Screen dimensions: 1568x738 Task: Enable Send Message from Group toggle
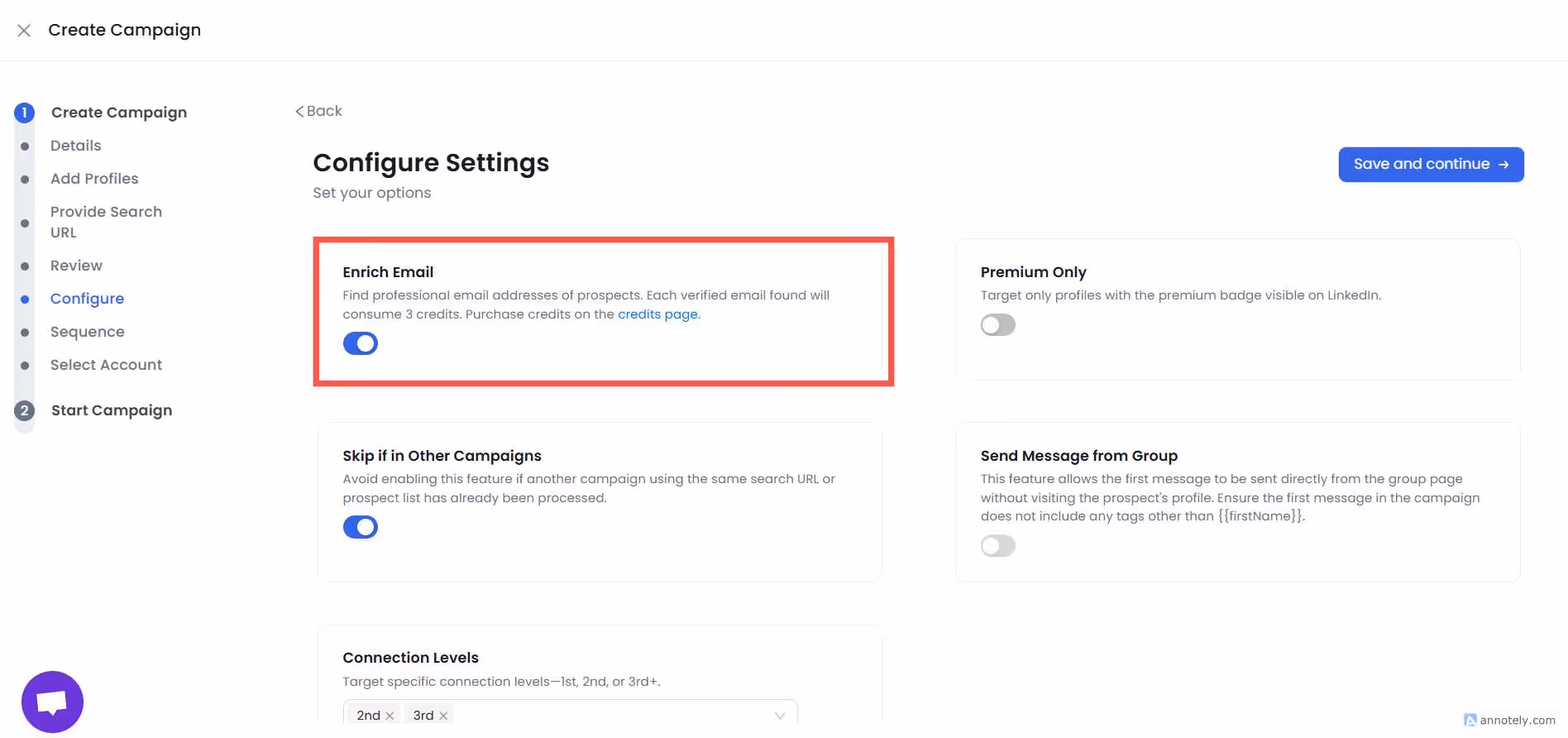(x=998, y=545)
